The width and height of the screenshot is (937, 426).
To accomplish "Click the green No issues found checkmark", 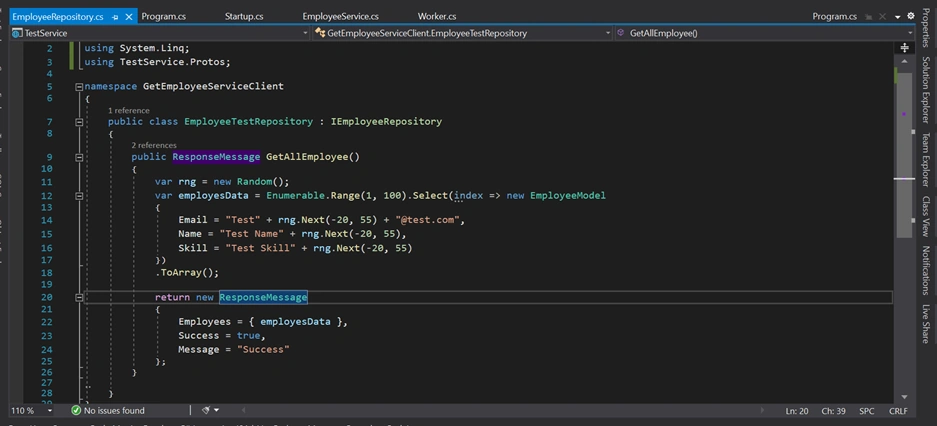I will tap(76, 410).
